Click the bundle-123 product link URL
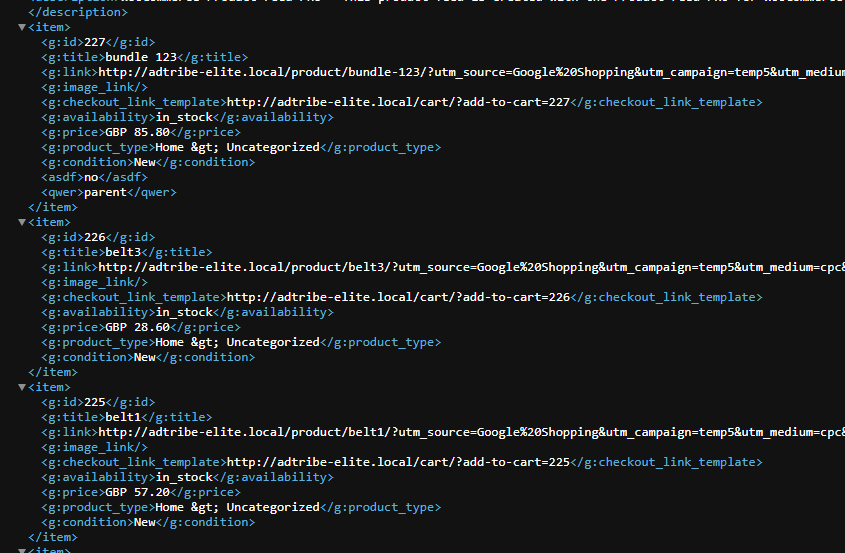 coord(472,72)
